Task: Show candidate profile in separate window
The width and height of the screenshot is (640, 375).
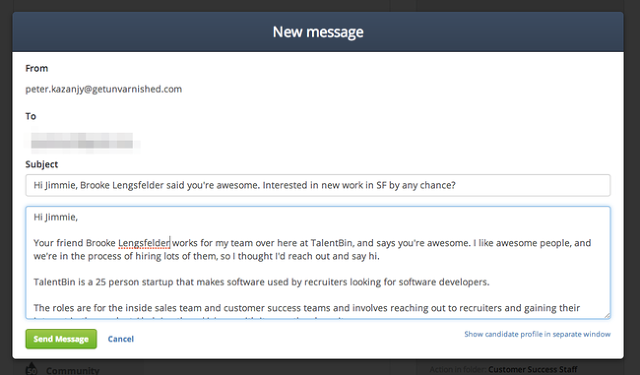Action: 537,334
